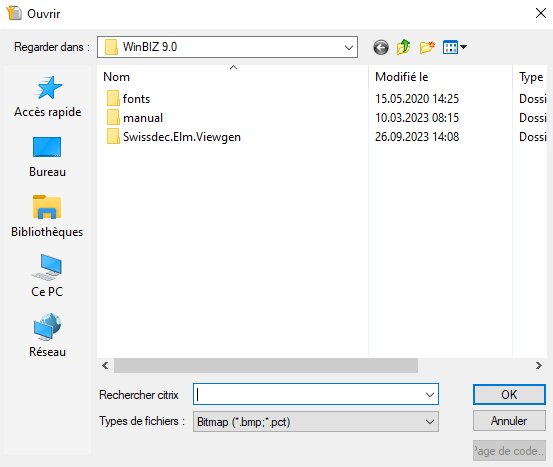This screenshot has width=553, height=467.
Task: Sort by the Nom column header
Action: coord(233,77)
